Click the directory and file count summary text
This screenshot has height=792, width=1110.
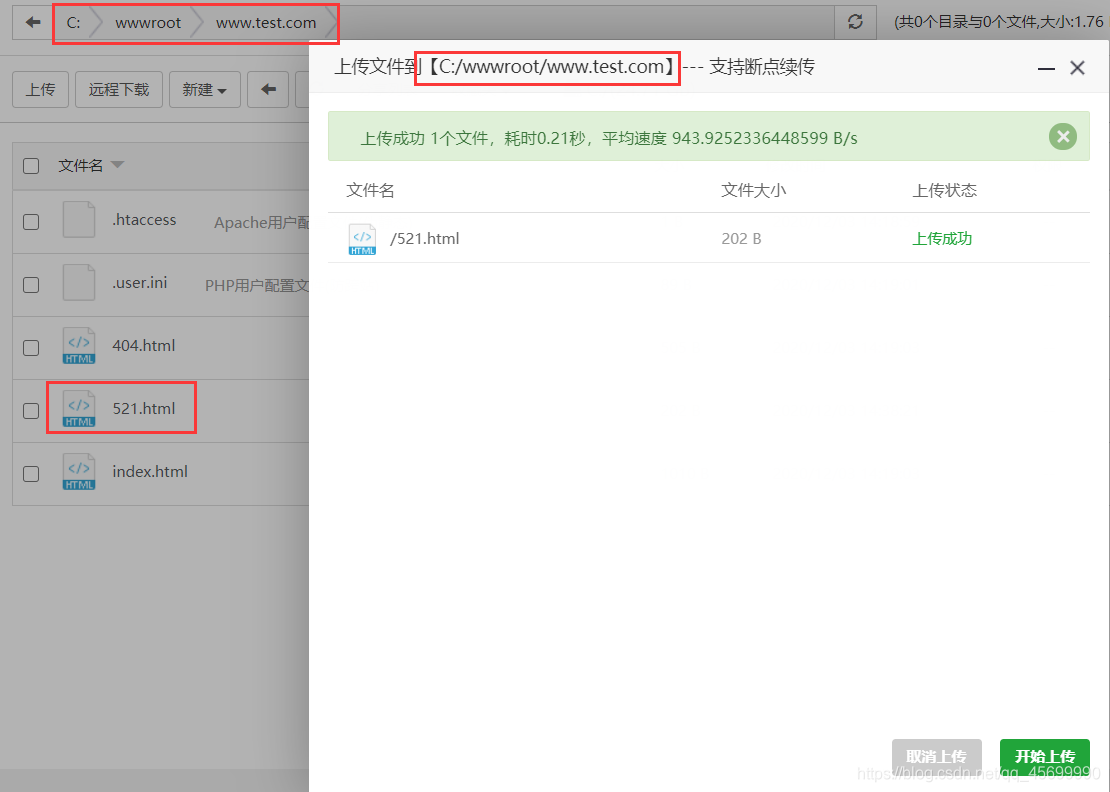(999, 23)
